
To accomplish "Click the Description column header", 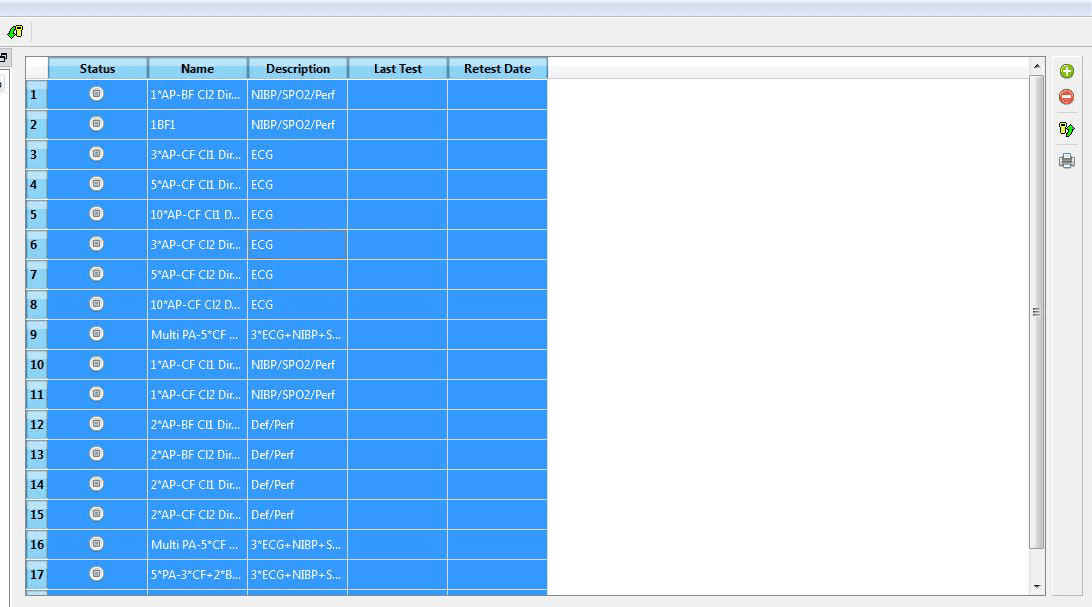I will (x=298, y=69).
